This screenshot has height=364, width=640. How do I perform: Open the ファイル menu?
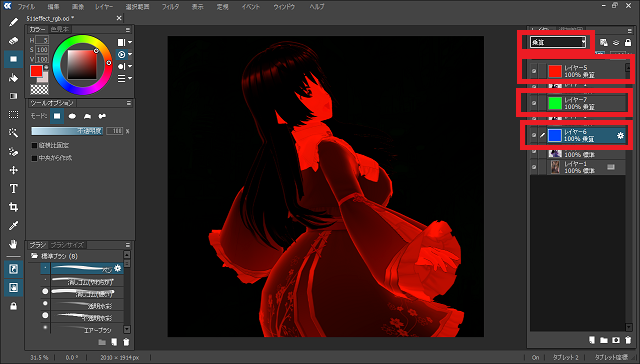[x=26, y=7]
